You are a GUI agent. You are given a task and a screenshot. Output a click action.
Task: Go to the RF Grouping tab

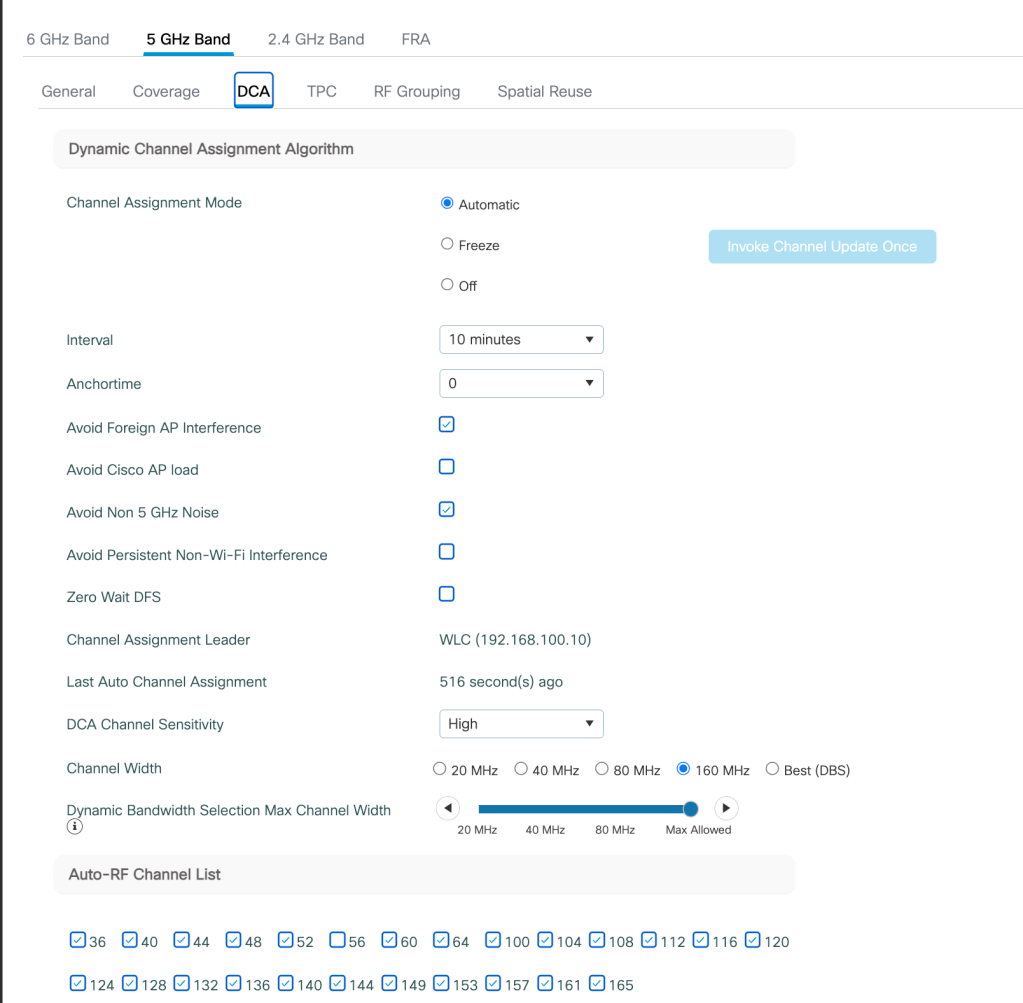416,91
